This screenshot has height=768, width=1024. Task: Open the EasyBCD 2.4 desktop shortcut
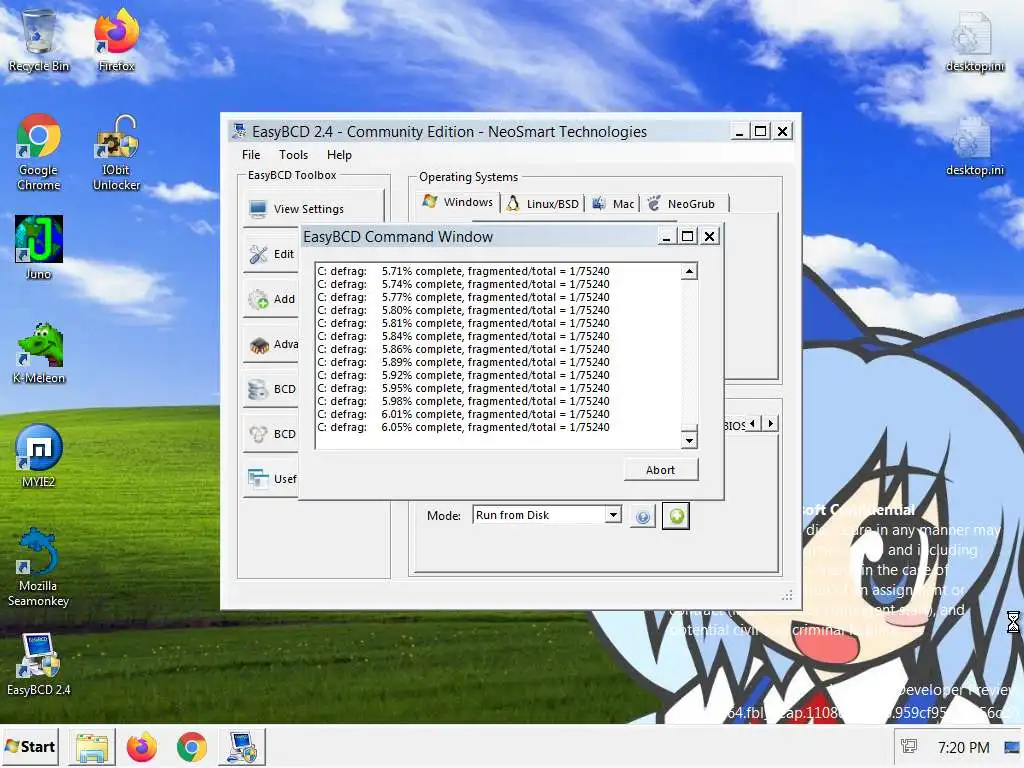point(39,665)
